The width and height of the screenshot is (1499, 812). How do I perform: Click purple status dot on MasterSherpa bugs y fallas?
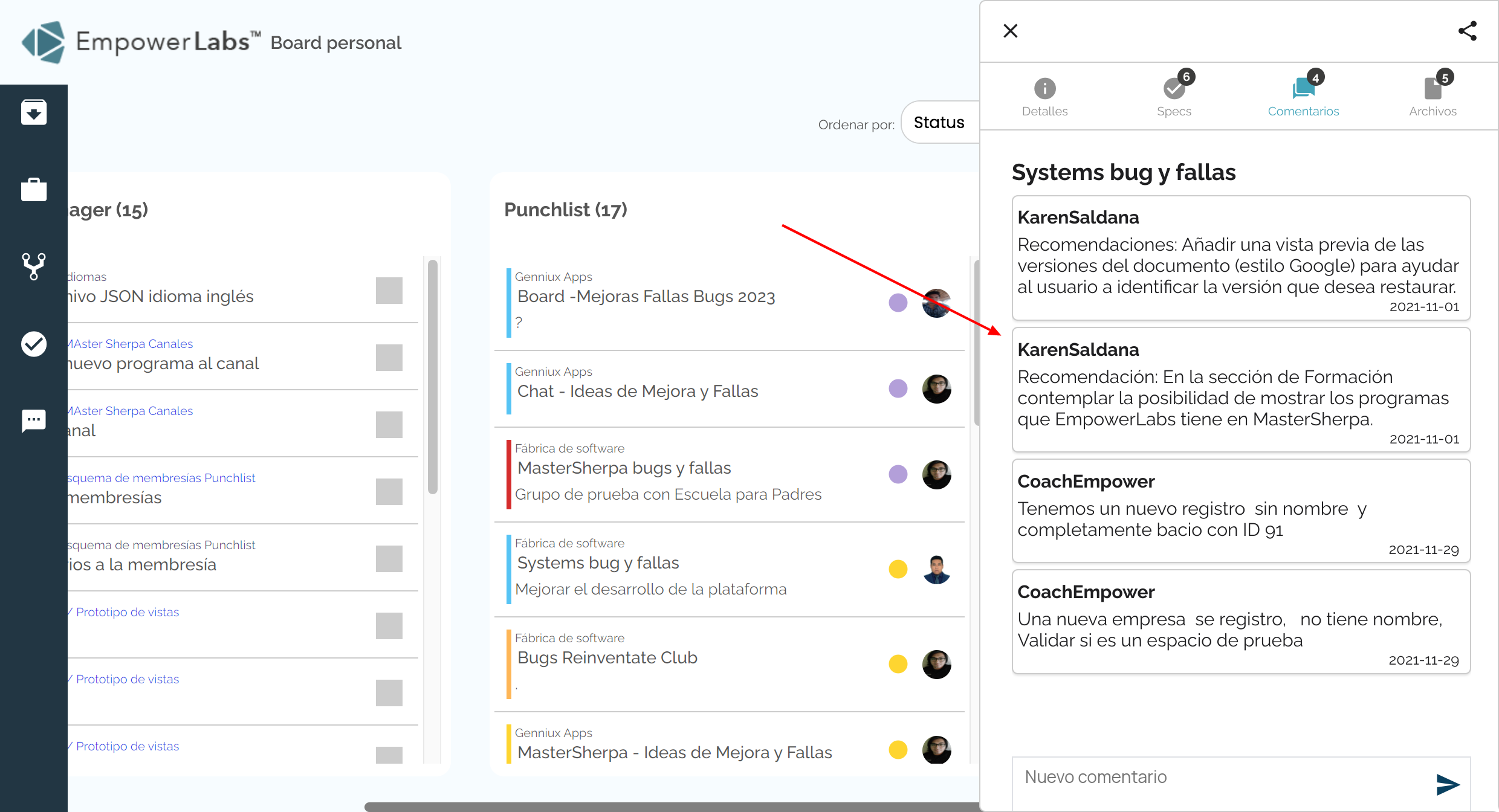[x=898, y=474]
